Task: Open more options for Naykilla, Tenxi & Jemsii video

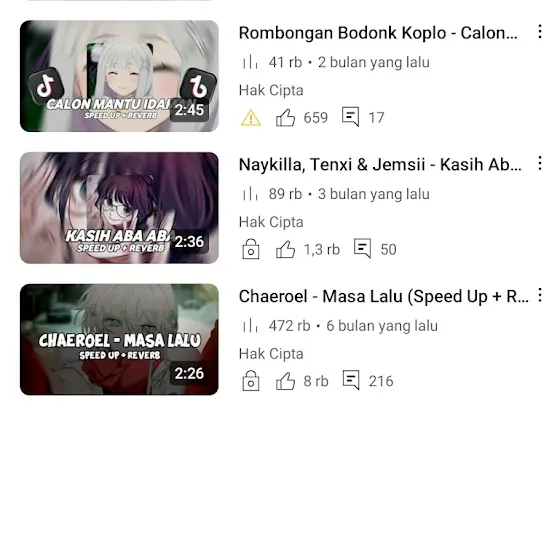Action: pos(540,163)
